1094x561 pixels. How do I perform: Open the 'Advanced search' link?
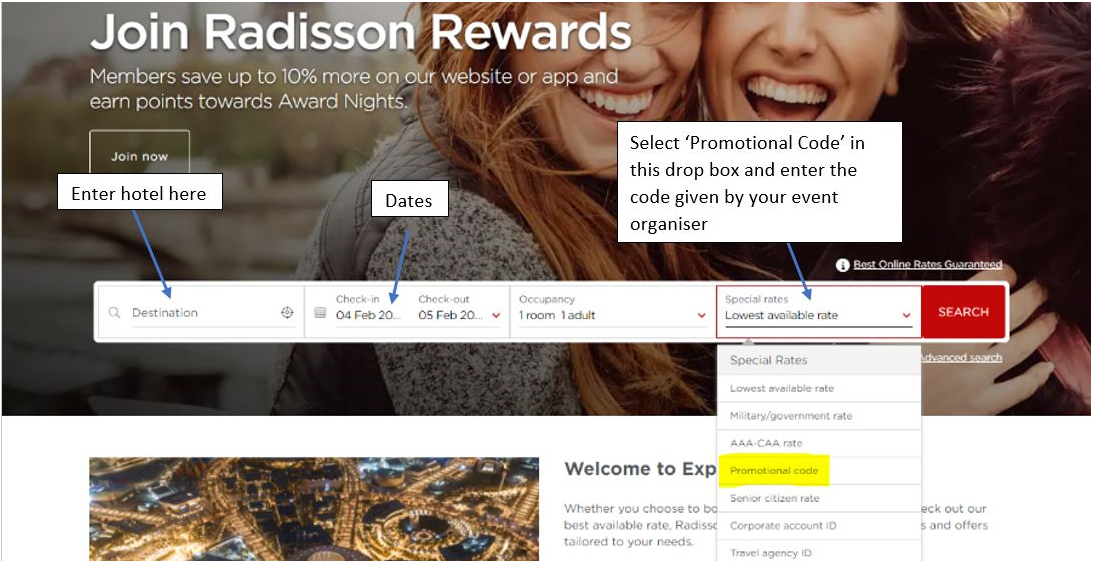959,357
